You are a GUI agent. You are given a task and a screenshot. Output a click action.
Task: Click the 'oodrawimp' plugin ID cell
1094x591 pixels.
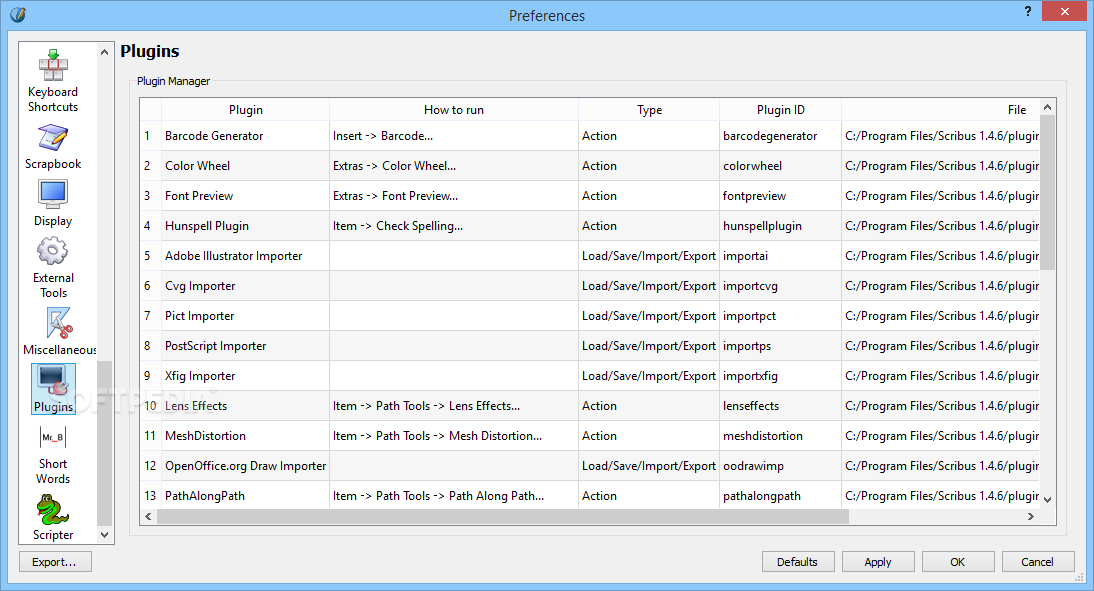[781, 466]
